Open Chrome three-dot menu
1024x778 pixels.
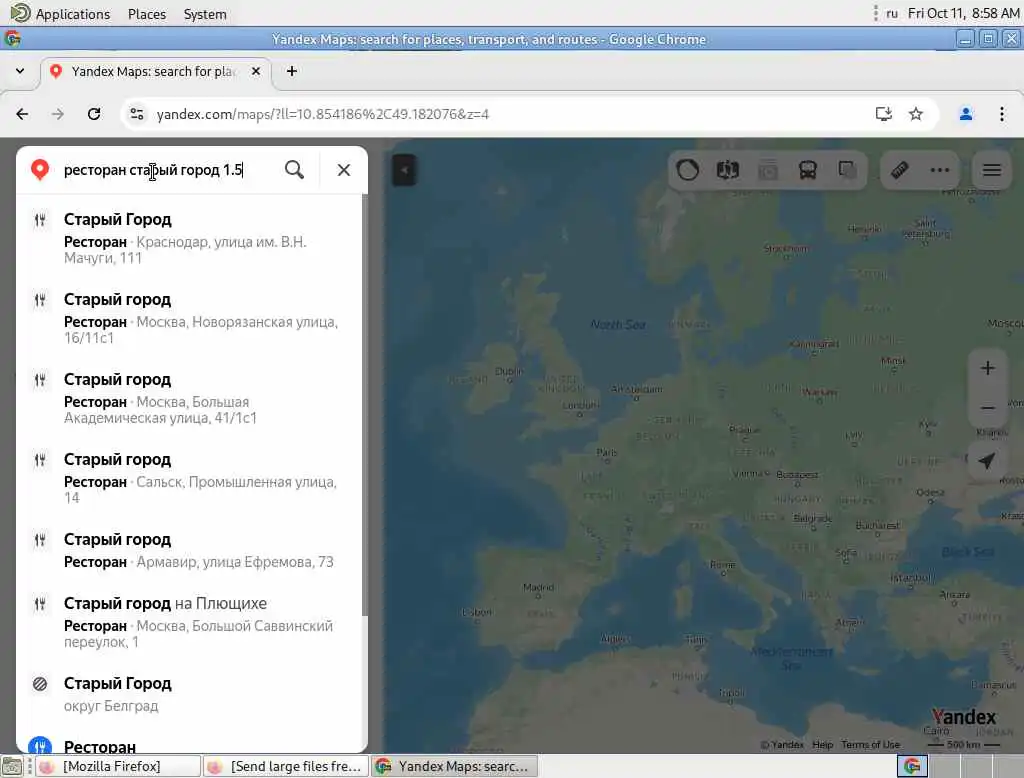tap(1002, 114)
